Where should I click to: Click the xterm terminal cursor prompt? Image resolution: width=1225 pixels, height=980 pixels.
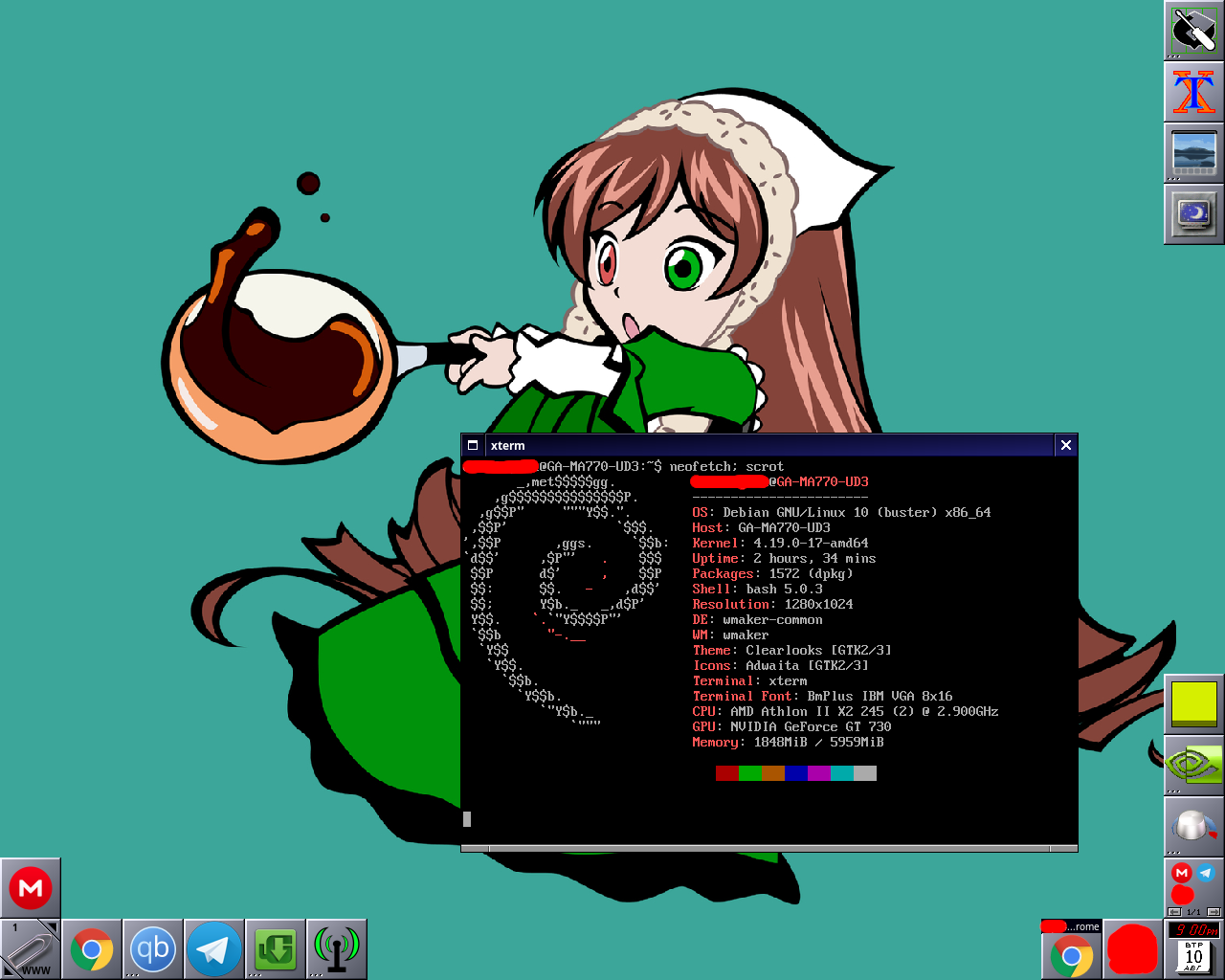click(x=467, y=818)
